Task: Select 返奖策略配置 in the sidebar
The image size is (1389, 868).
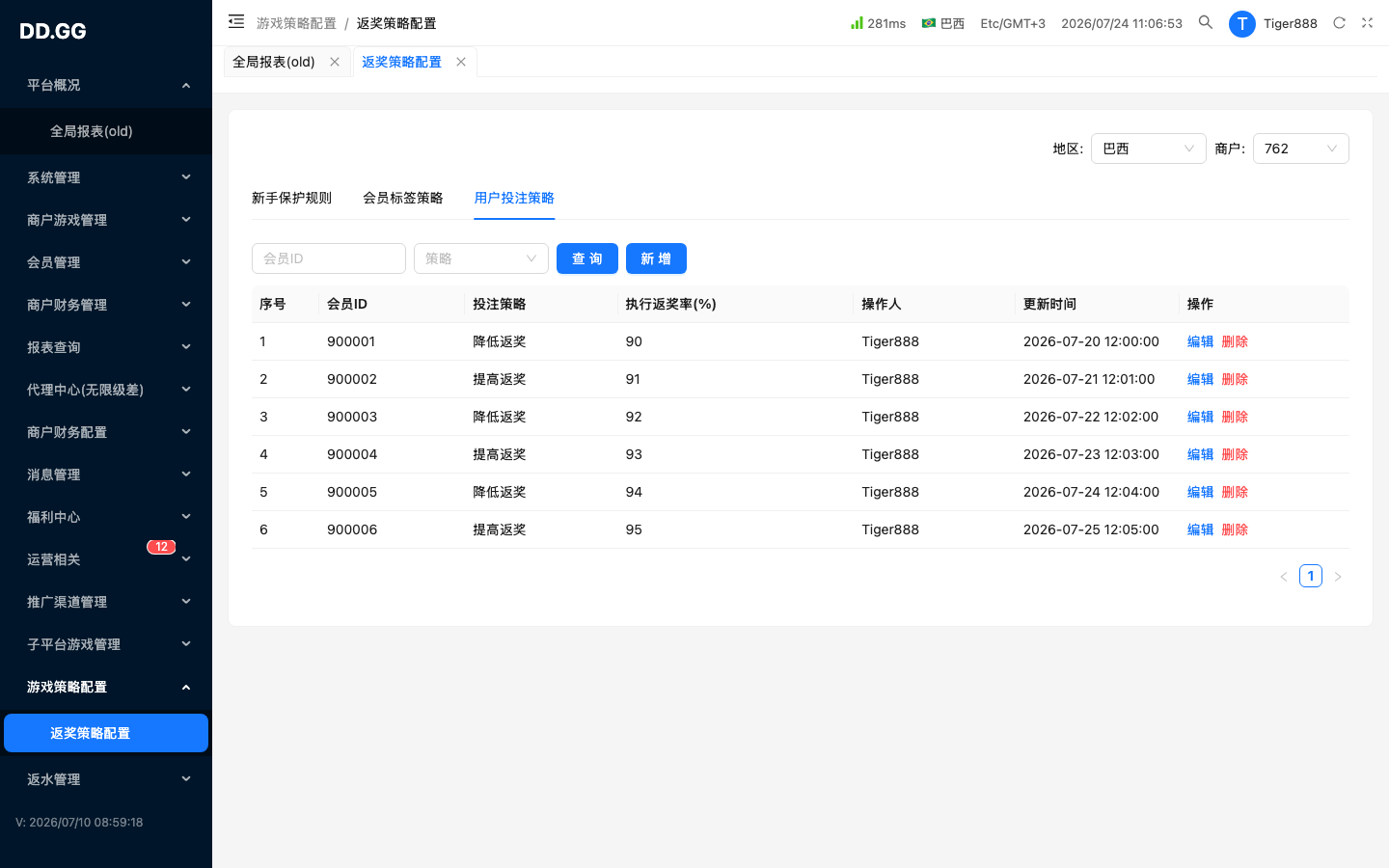Action: coord(106,733)
